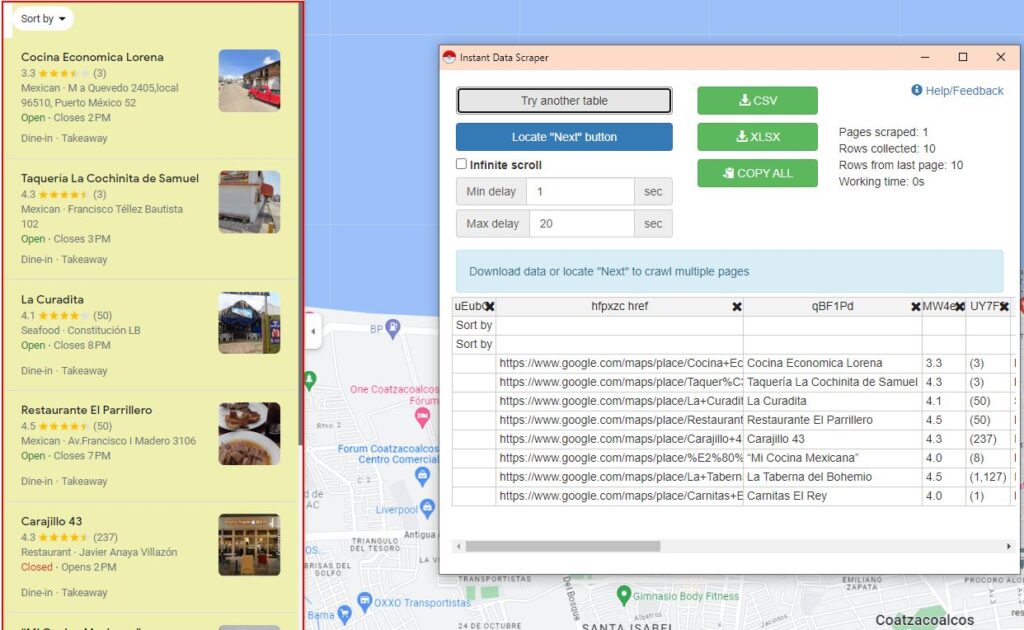Click the Max delay input field
Screen dimensions: 1024x630
click(582, 224)
